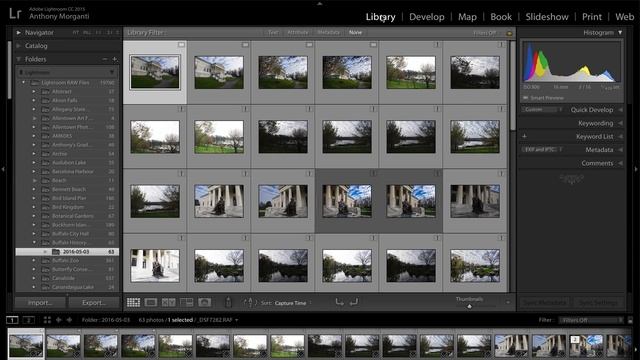The image size is (640, 360).
Task: Click the grid vertical scrollbar
Action: tap(513, 86)
